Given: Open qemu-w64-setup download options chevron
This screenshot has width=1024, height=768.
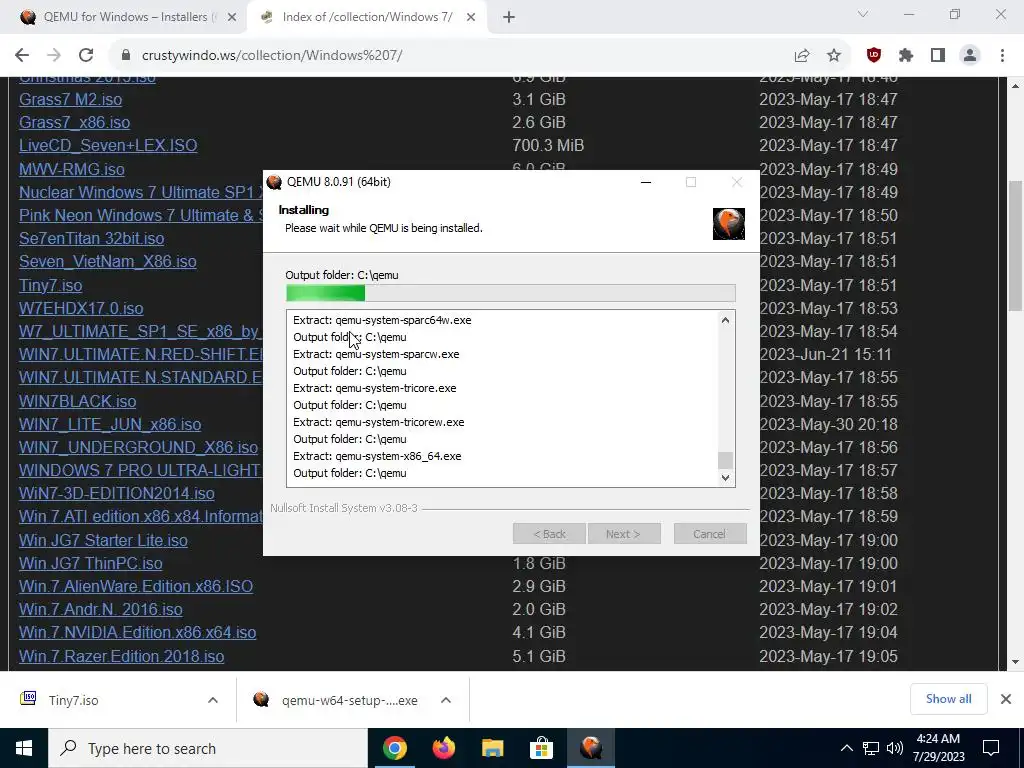Looking at the screenshot, I should 446,700.
